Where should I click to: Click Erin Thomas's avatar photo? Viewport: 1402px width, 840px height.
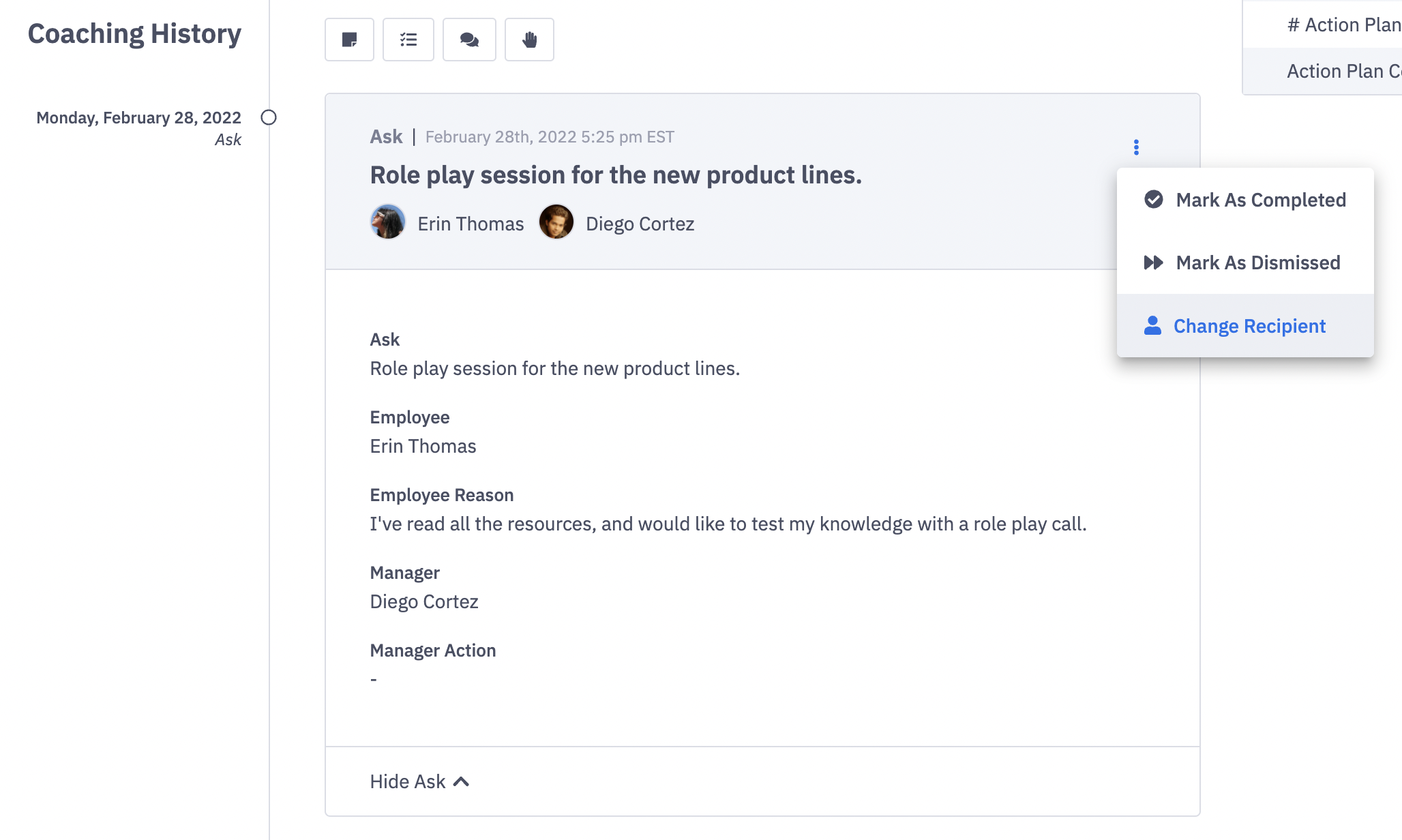387,222
